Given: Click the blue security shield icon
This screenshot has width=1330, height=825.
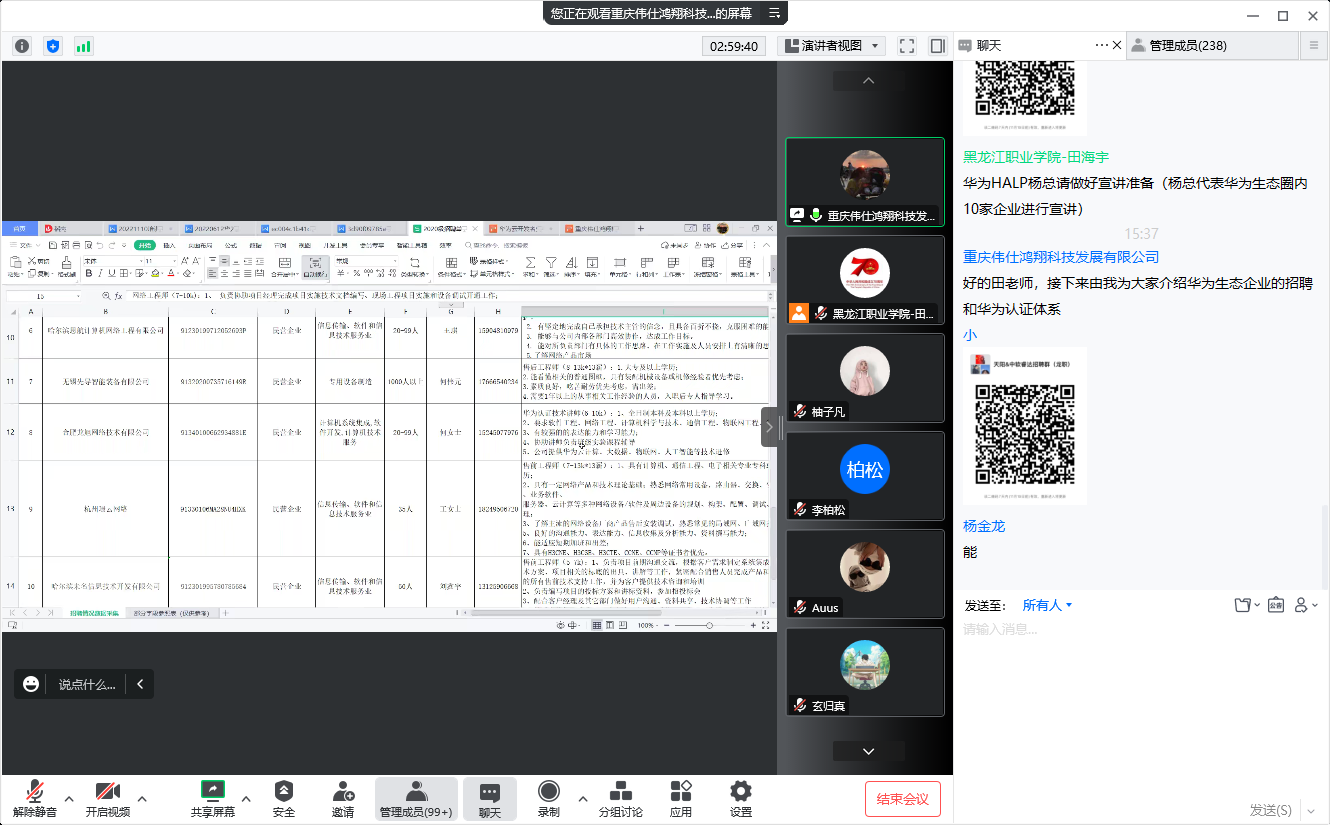Looking at the screenshot, I should [x=53, y=46].
